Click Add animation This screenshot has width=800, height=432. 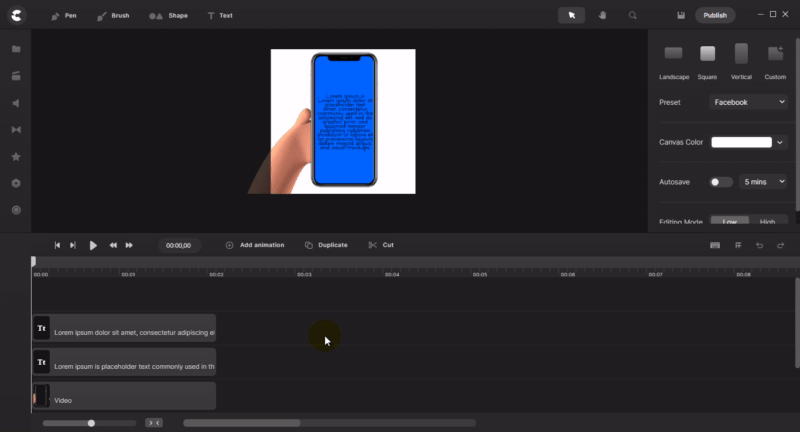pyautogui.click(x=255, y=245)
